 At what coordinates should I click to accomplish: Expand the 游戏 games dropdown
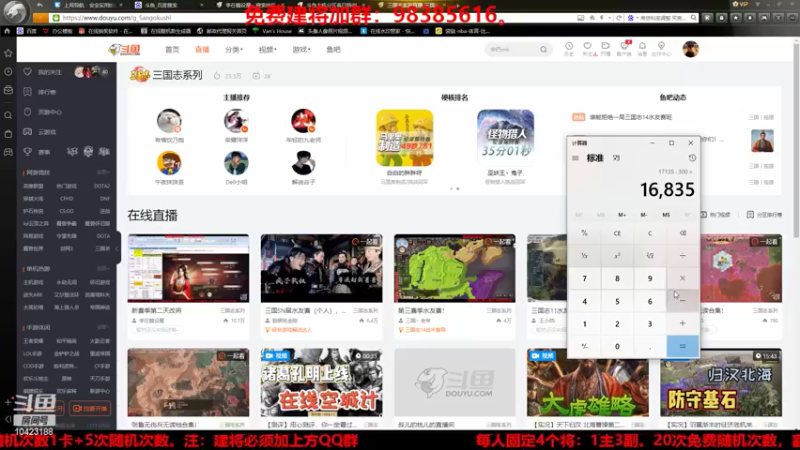301,49
